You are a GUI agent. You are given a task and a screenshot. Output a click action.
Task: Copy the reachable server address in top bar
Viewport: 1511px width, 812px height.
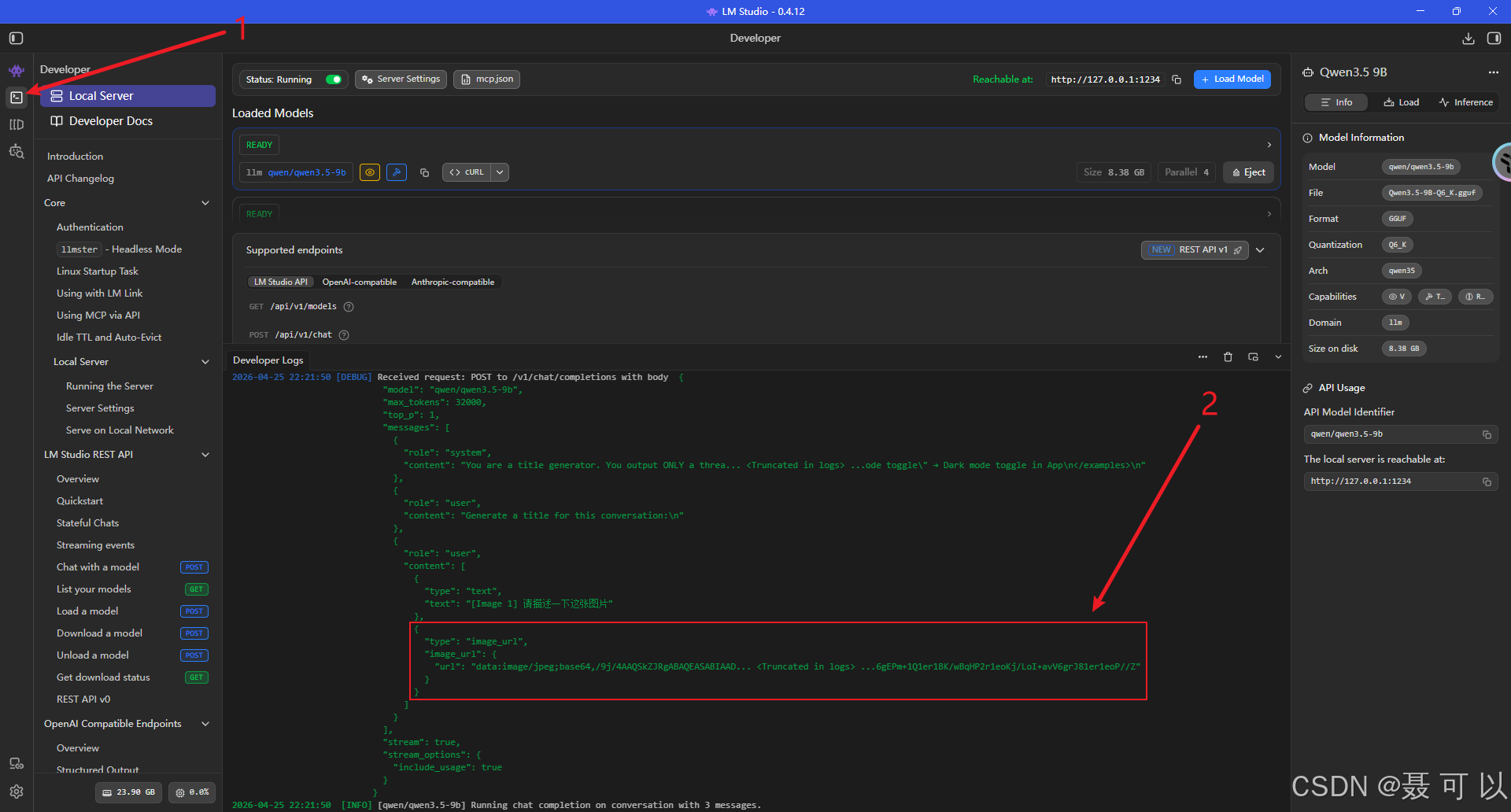pos(1177,79)
